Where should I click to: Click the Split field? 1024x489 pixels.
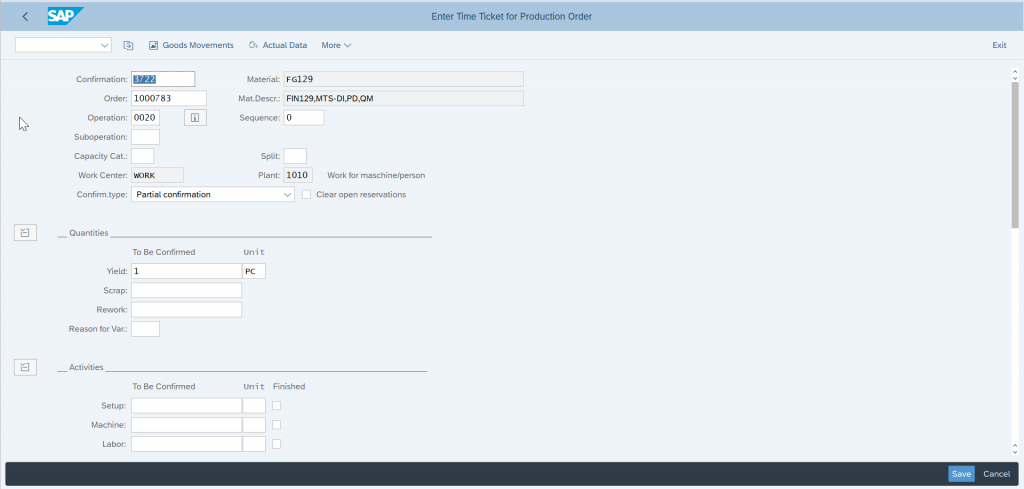point(295,156)
